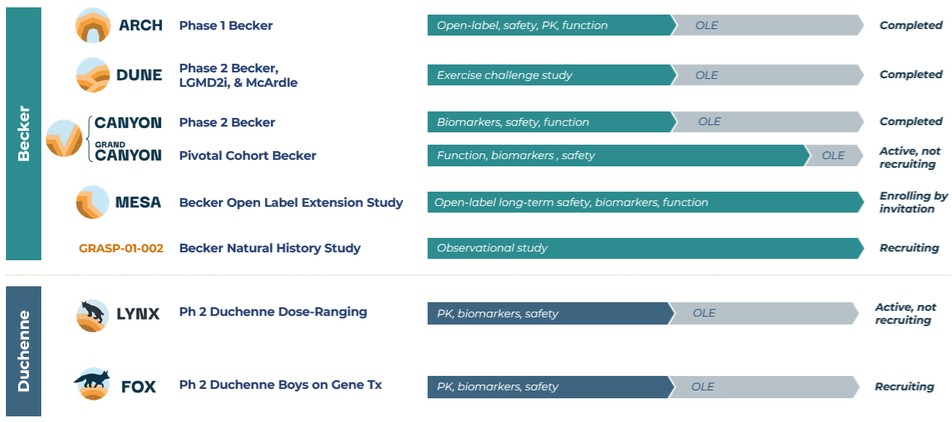This screenshot has width=952, height=422.
Task: Click the Becker Open Label Extension Study label
Action: pos(291,202)
